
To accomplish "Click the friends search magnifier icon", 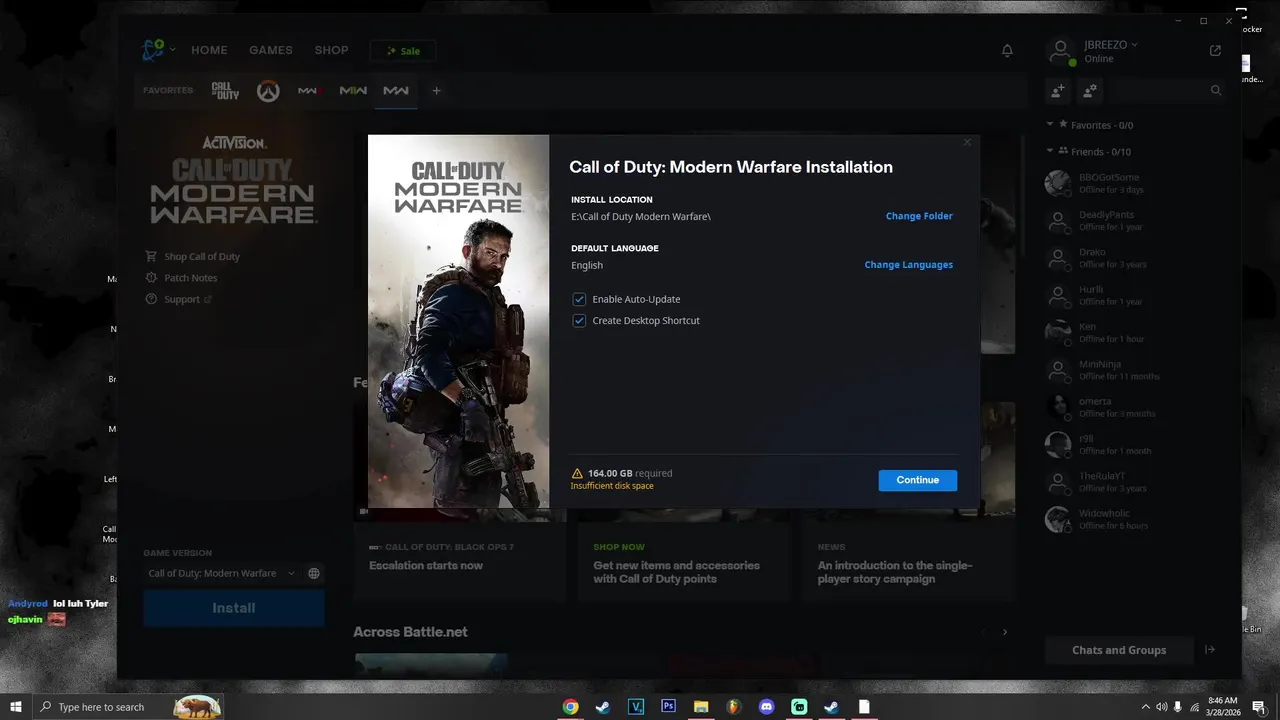I will click(x=1216, y=90).
